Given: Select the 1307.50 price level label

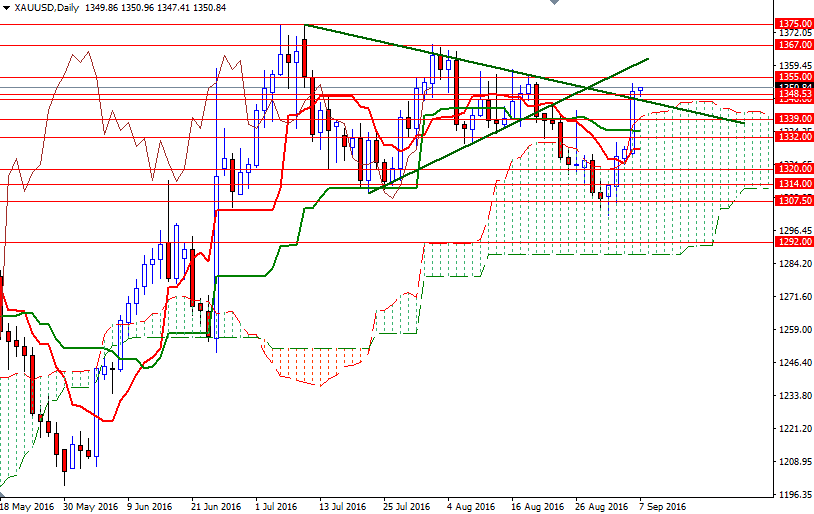Looking at the screenshot, I should pos(794,201).
